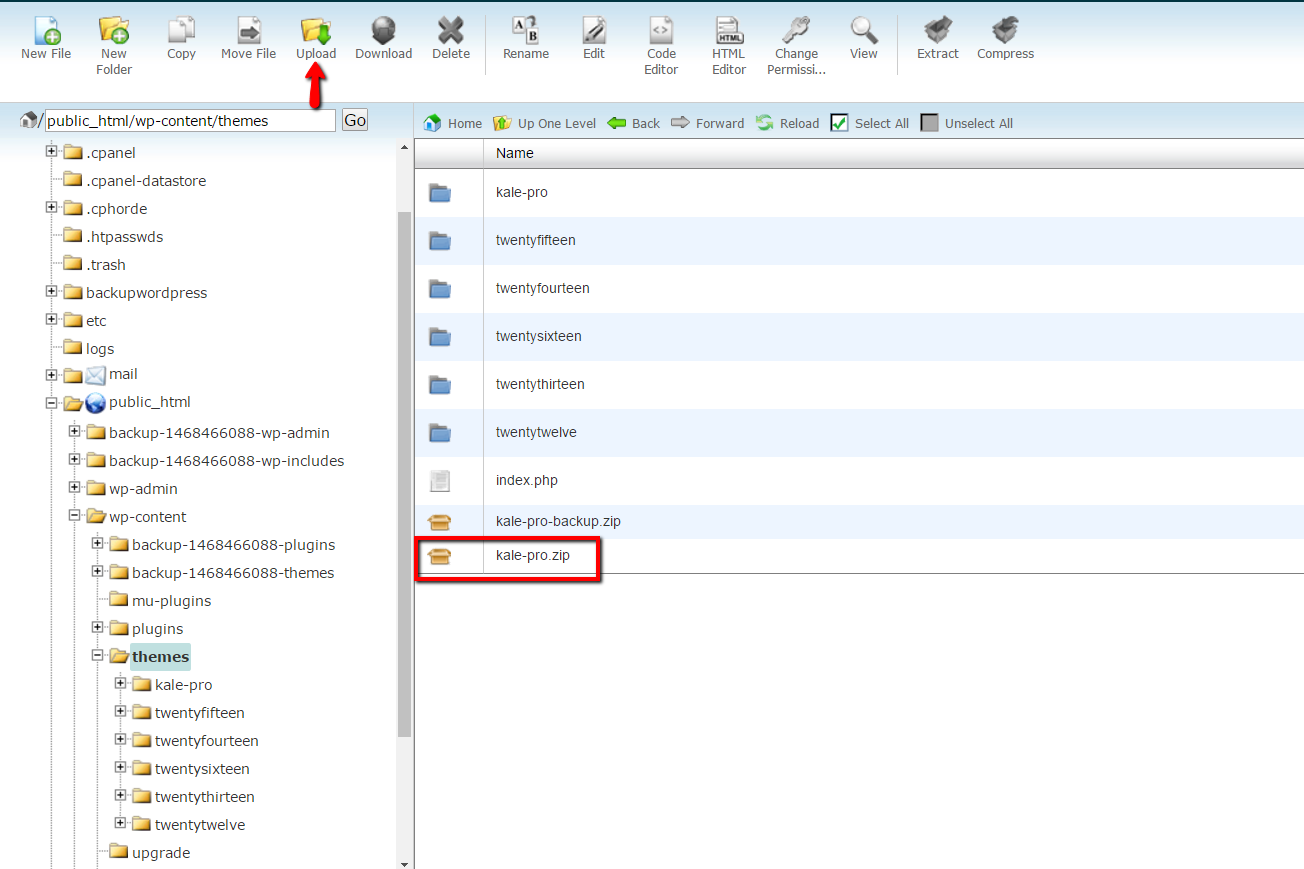1304x869 pixels.
Task: Collapse the wp-content tree node
Action: point(74,516)
